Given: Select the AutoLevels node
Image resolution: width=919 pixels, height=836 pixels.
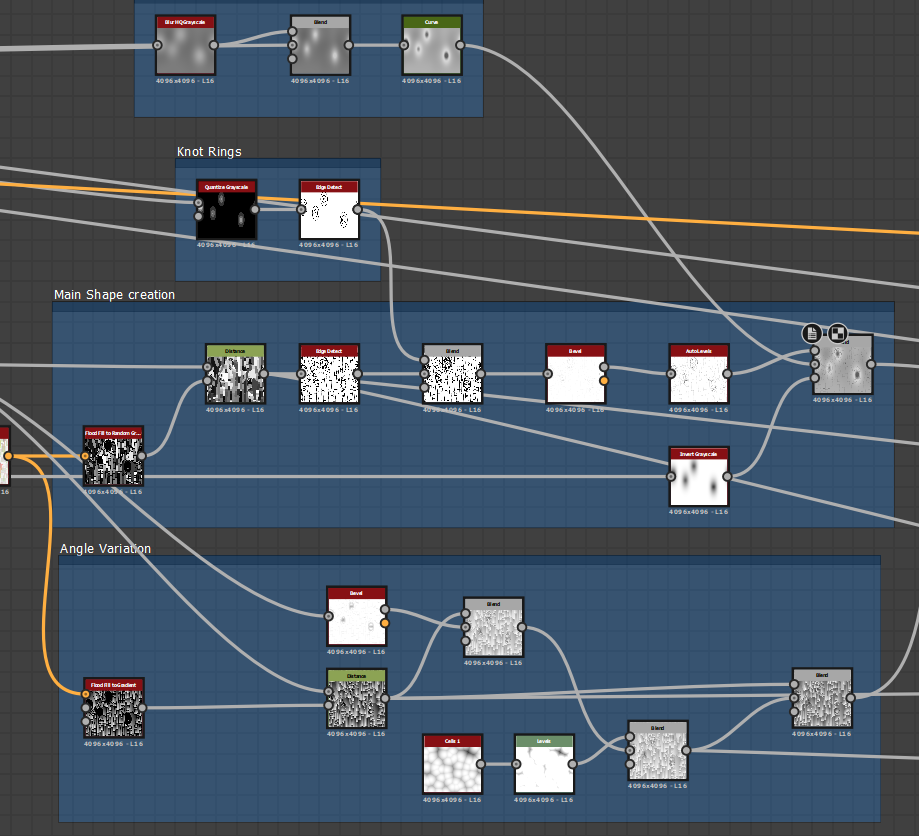Looking at the screenshot, I should click(699, 374).
